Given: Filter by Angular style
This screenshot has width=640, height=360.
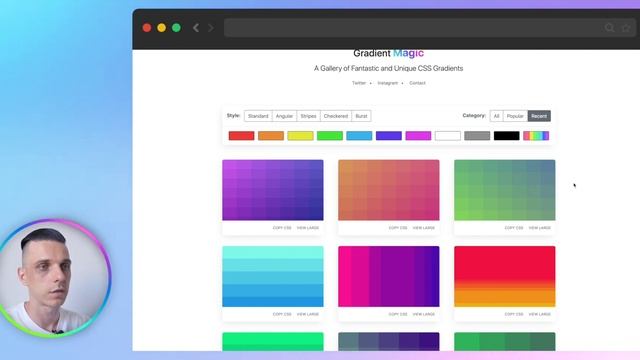Looking at the screenshot, I should pos(284,116).
